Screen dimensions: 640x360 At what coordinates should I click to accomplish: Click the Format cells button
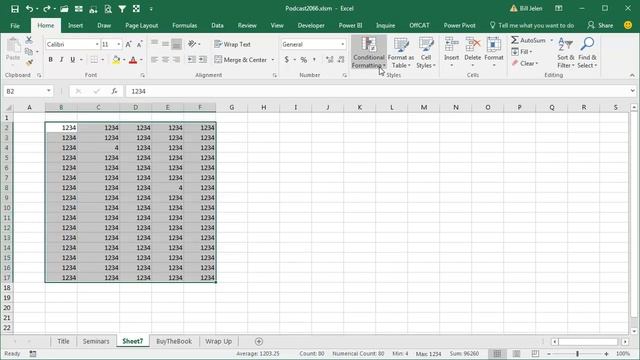tap(494, 52)
